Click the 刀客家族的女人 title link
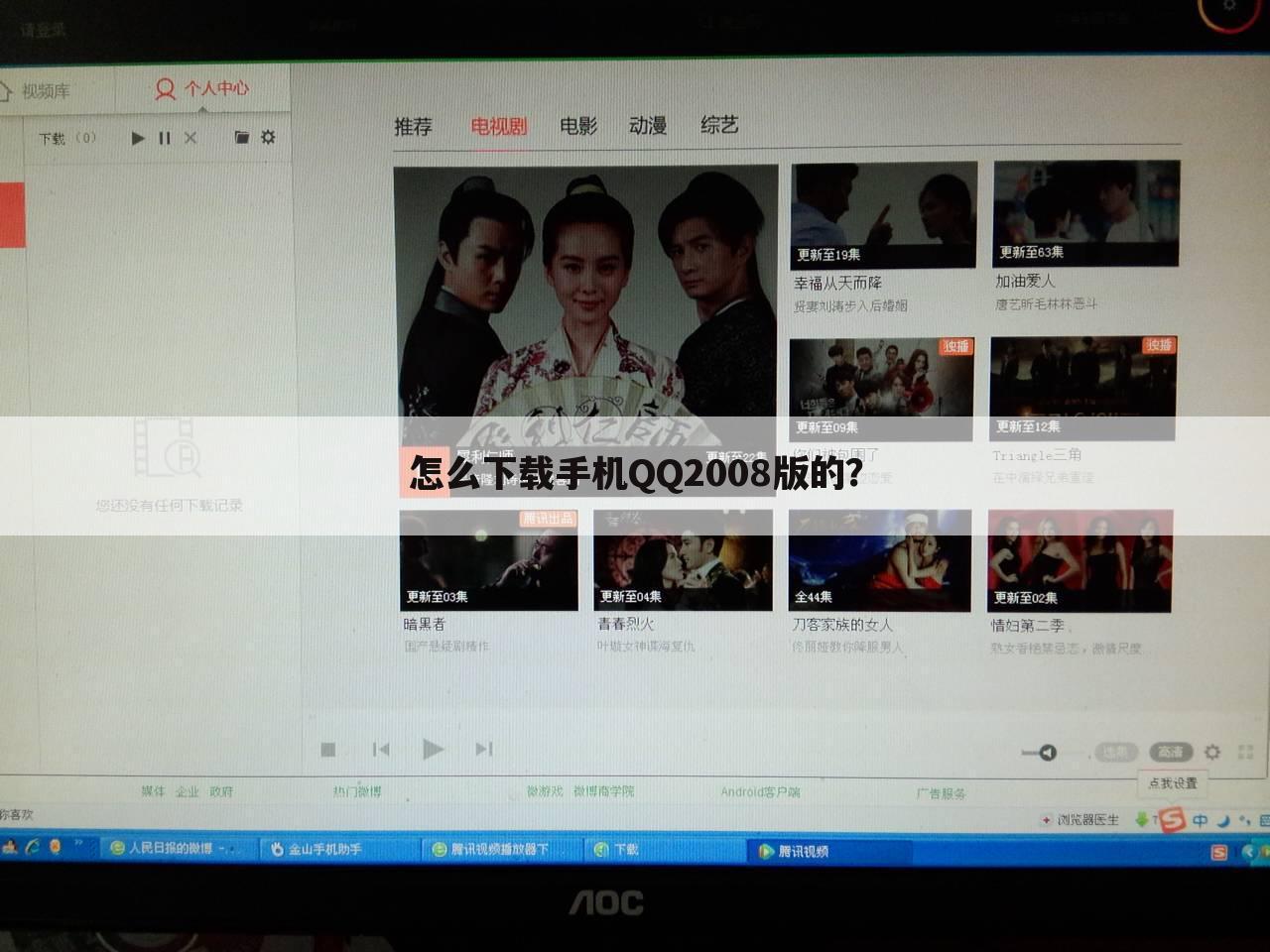This screenshot has height=952, width=1270. click(842, 625)
